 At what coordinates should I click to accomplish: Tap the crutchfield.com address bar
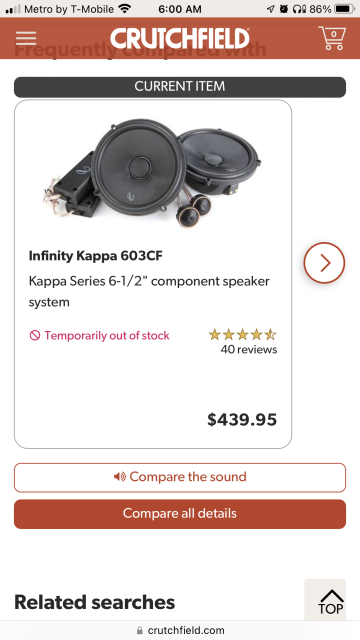180,630
